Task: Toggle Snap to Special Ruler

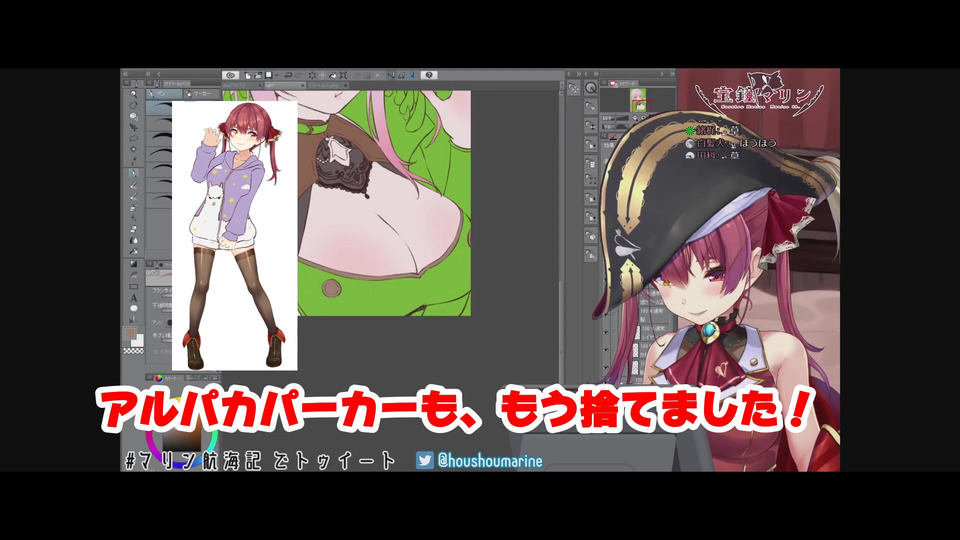Action: (x=401, y=75)
